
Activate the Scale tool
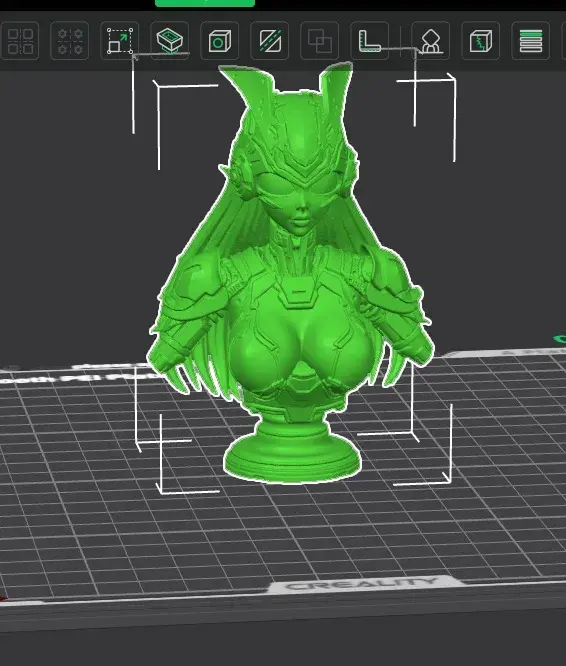click(120, 41)
